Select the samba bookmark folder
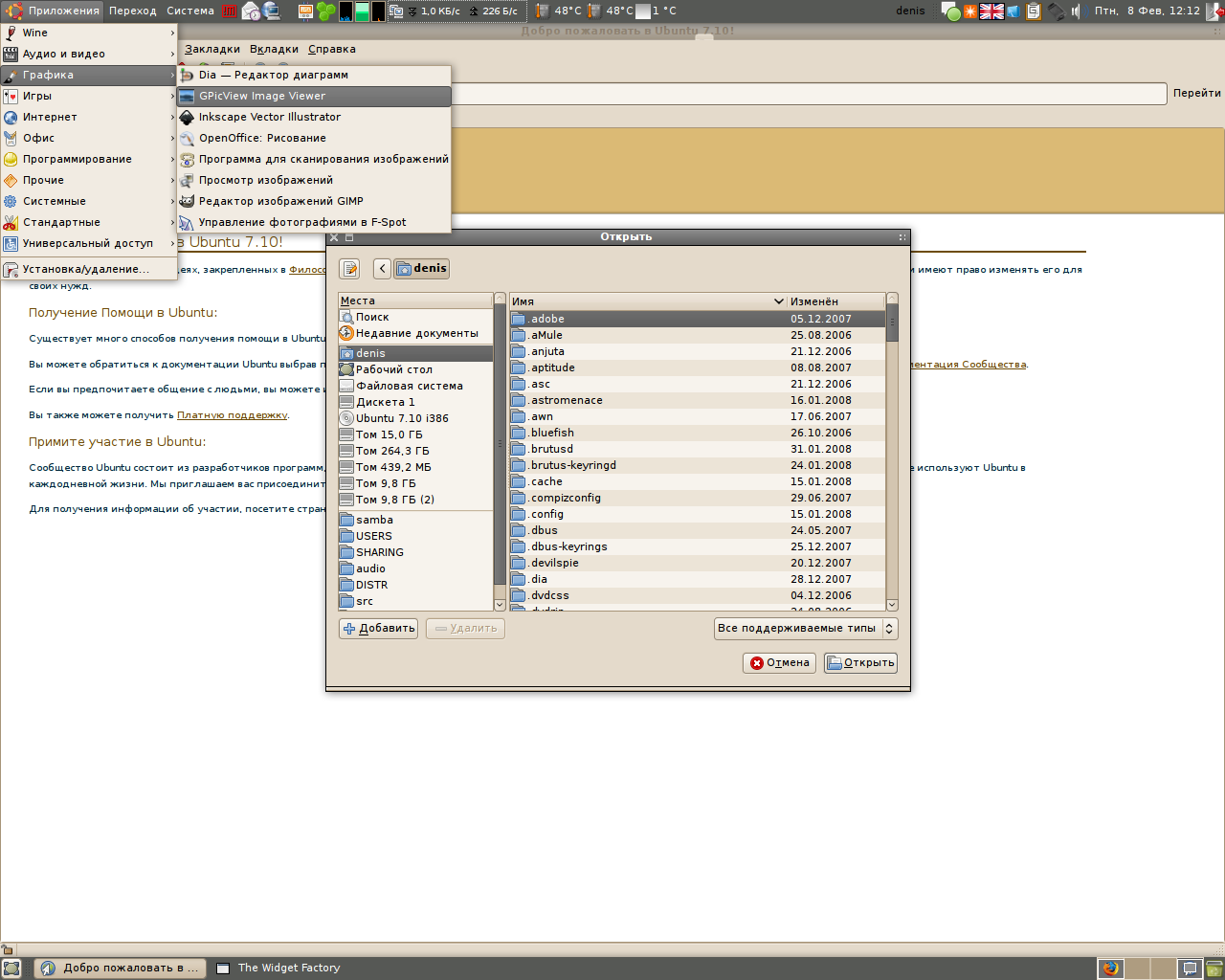1225x980 pixels. coord(415,520)
